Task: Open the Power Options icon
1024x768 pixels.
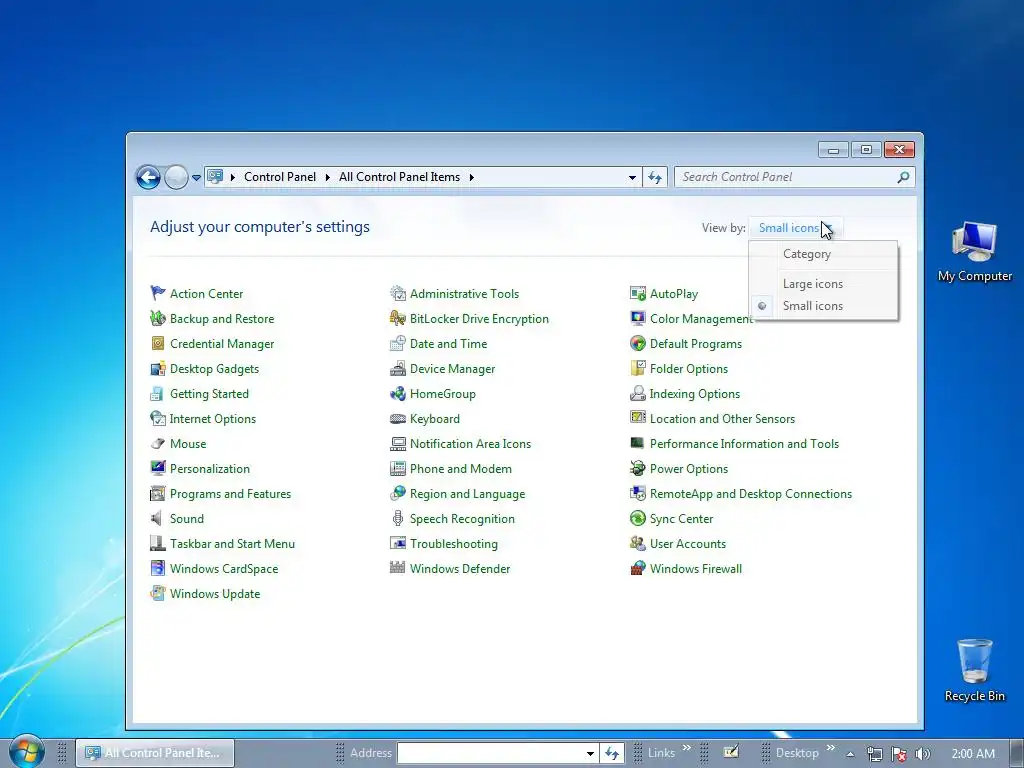Action: (637, 468)
